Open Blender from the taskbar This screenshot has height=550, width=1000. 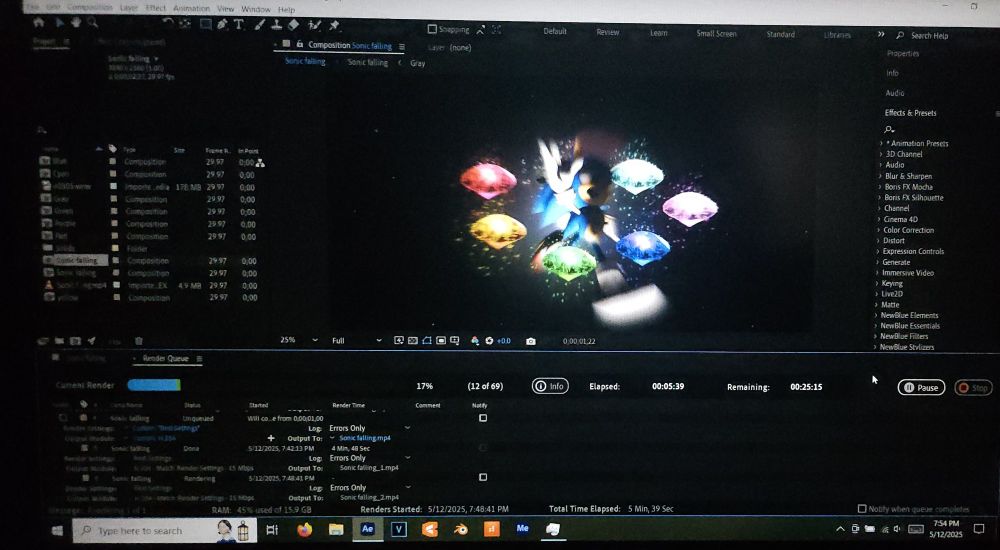[460, 530]
